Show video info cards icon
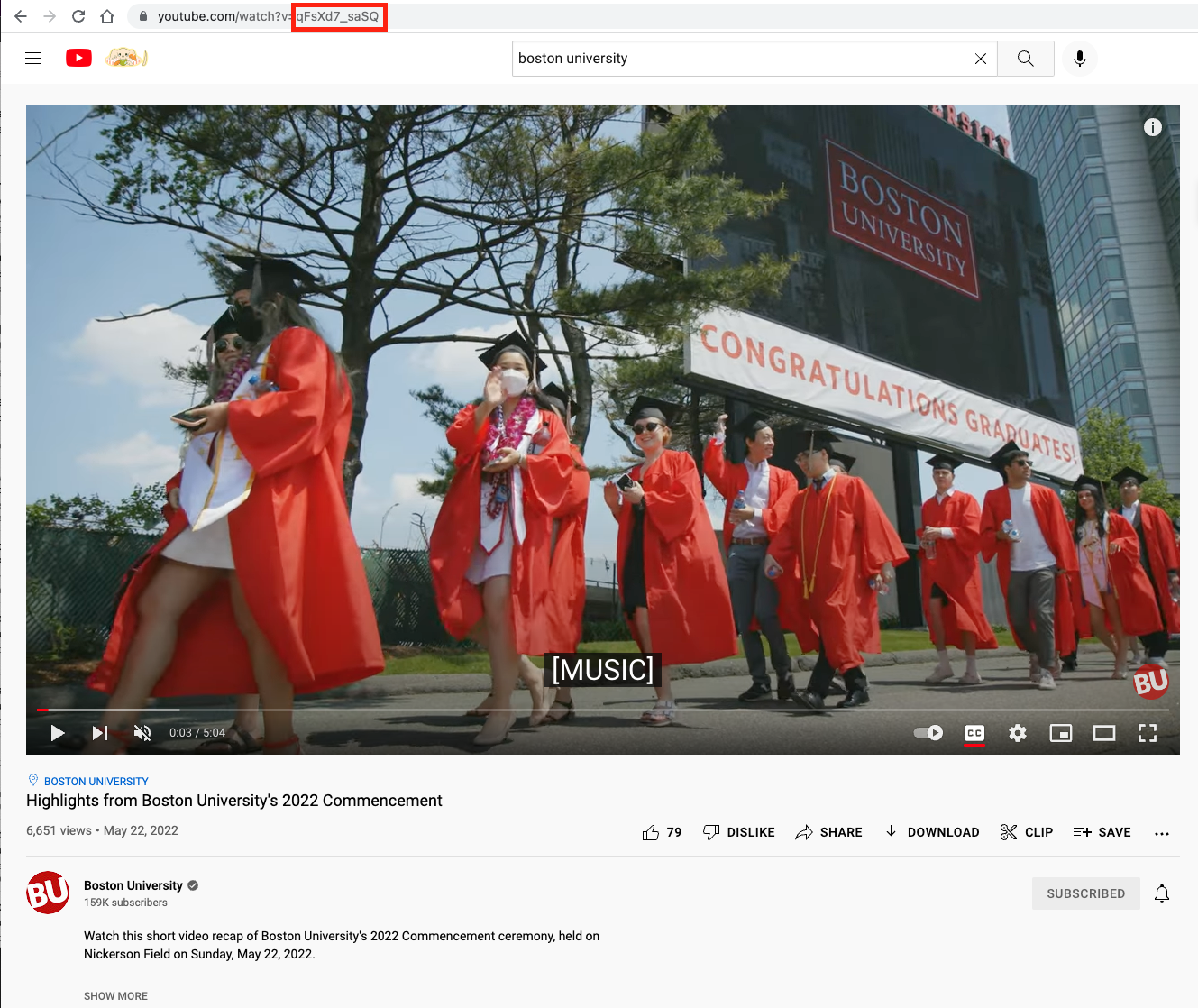This screenshot has height=1008, width=1198. (1153, 127)
